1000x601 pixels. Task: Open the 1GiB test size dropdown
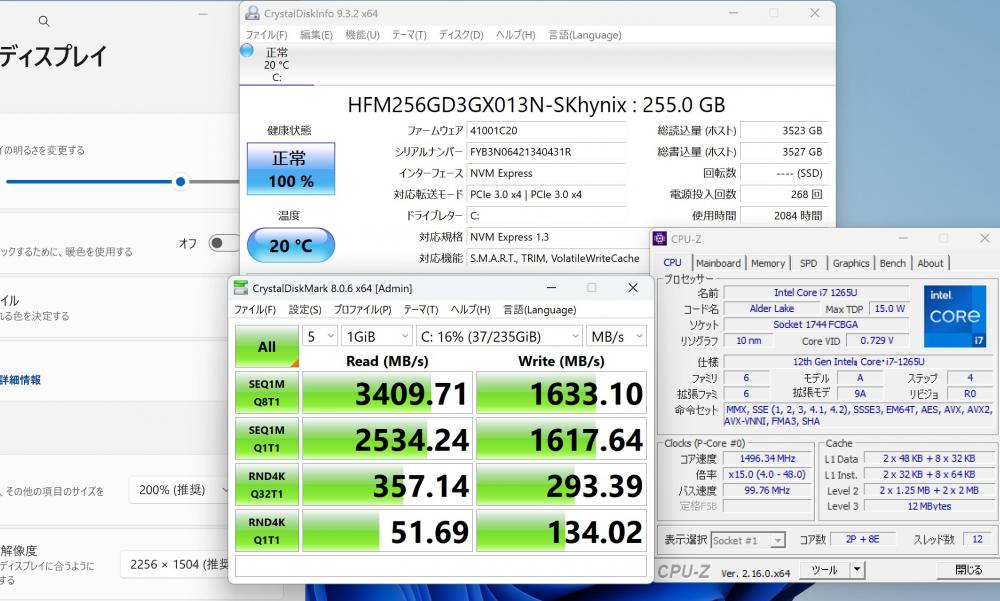(375, 336)
